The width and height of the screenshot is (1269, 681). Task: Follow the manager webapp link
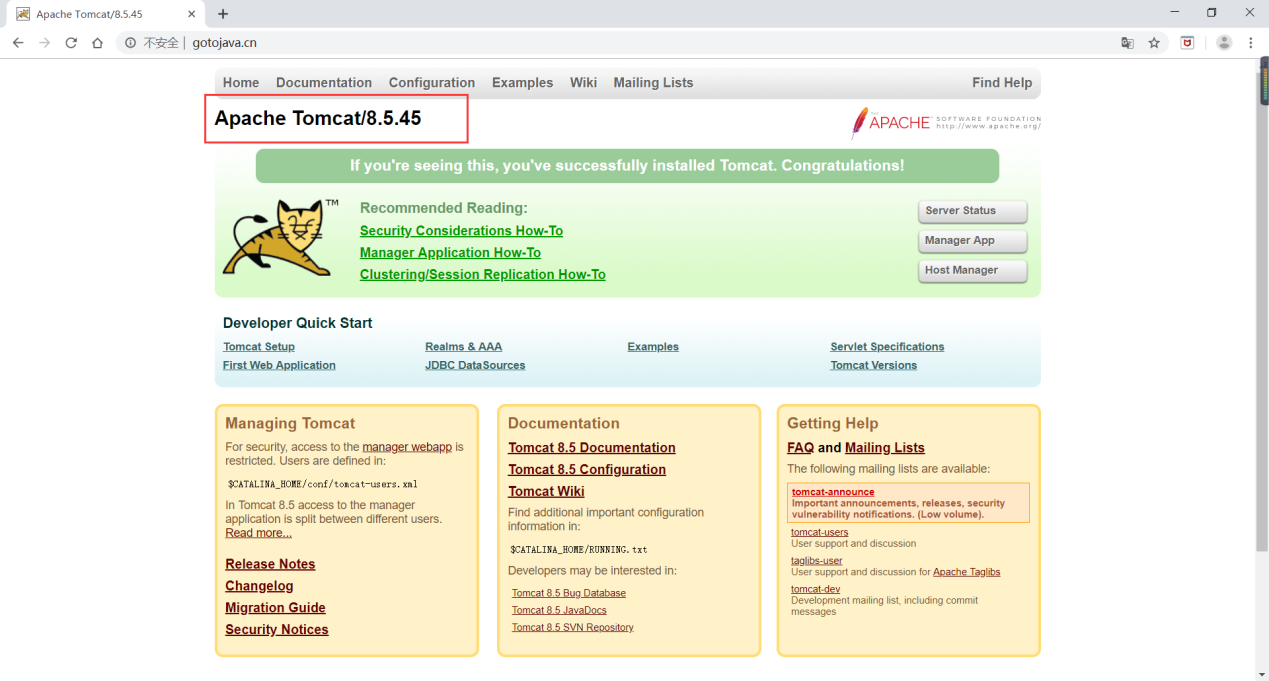[407, 447]
